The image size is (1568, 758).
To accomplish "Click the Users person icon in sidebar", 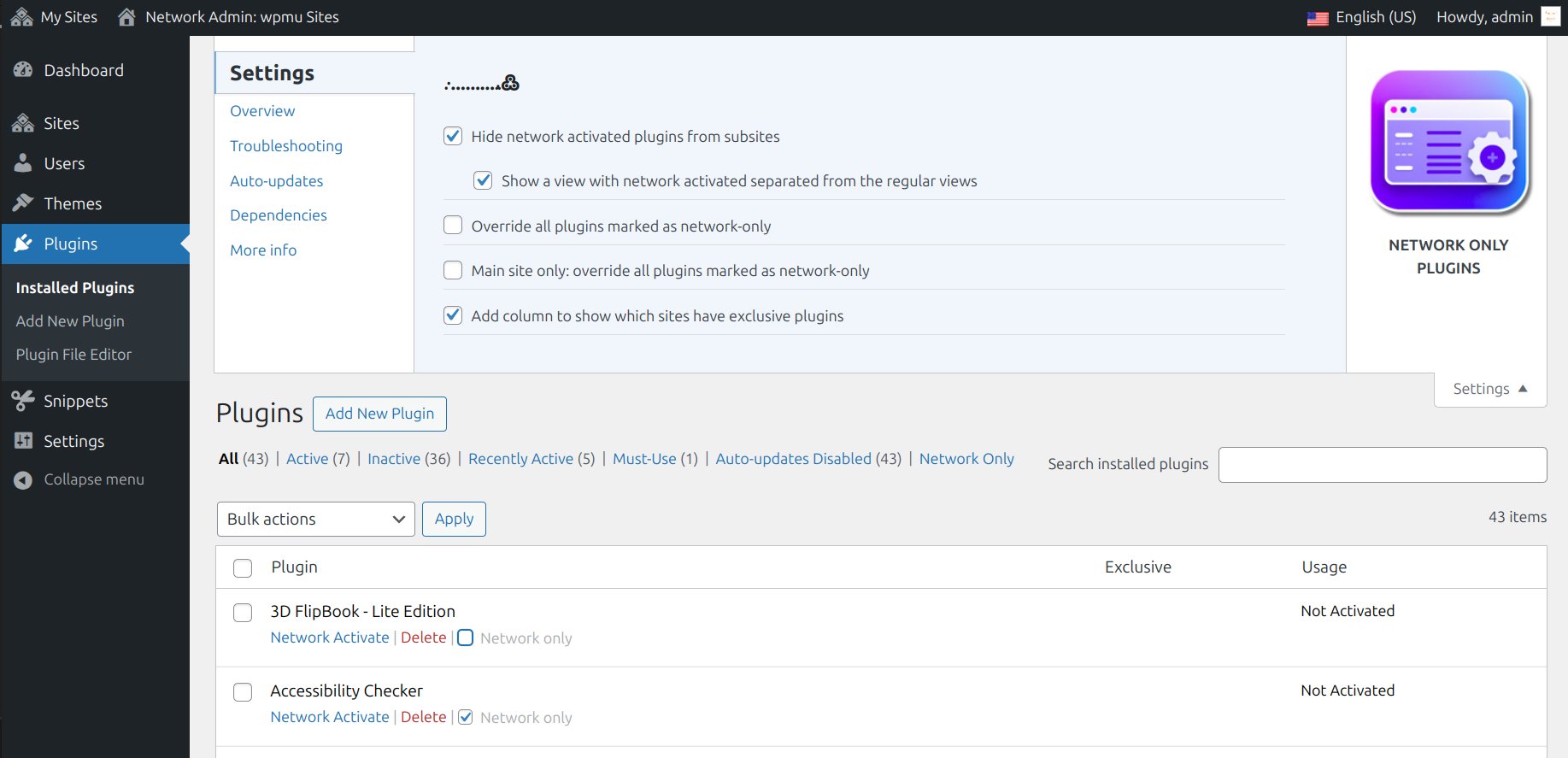I will coord(23,163).
